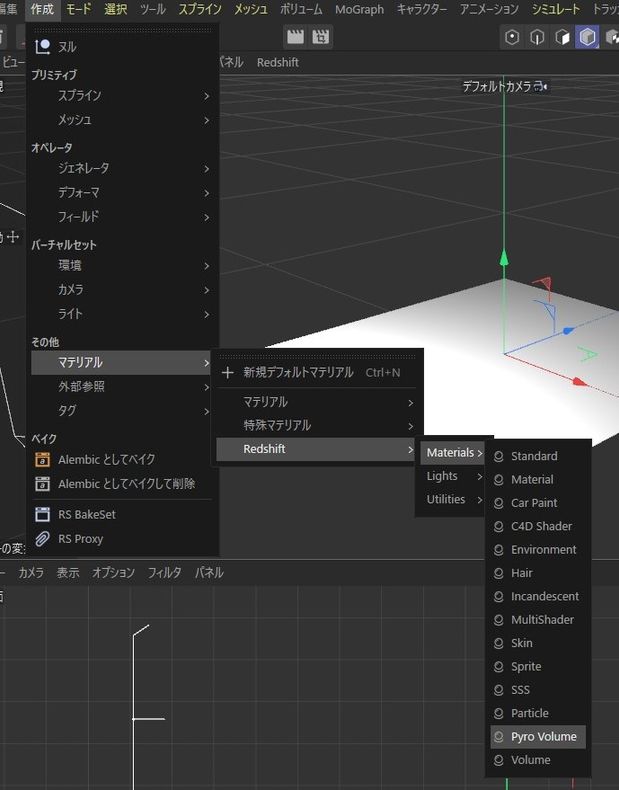The image size is (619, 790).
Task: Click the RS Proxy paperclip icon
Action: pos(42,539)
